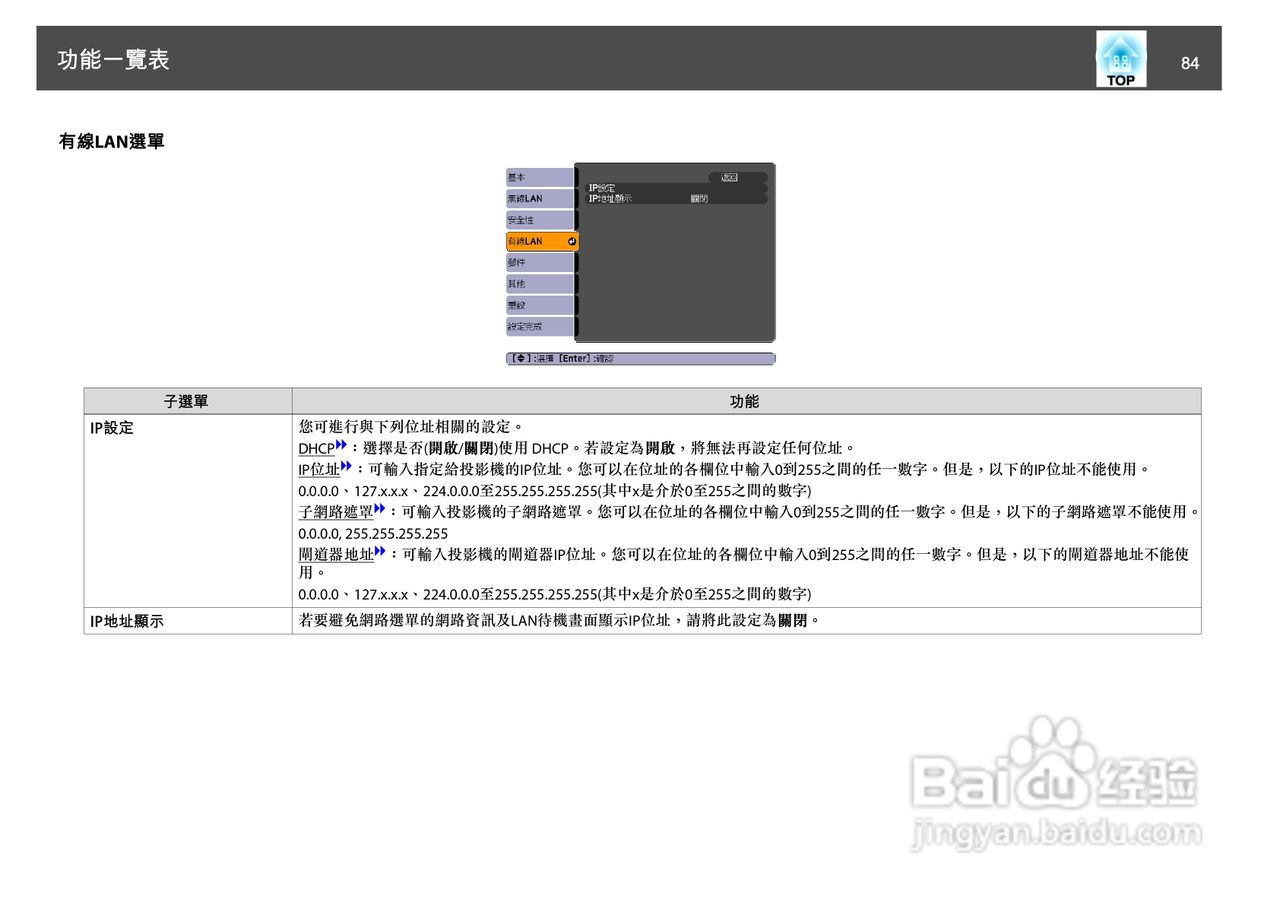Select the IP設定 entry in the menu panel
The height and width of the screenshot is (905, 1280).
coord(601,186)
